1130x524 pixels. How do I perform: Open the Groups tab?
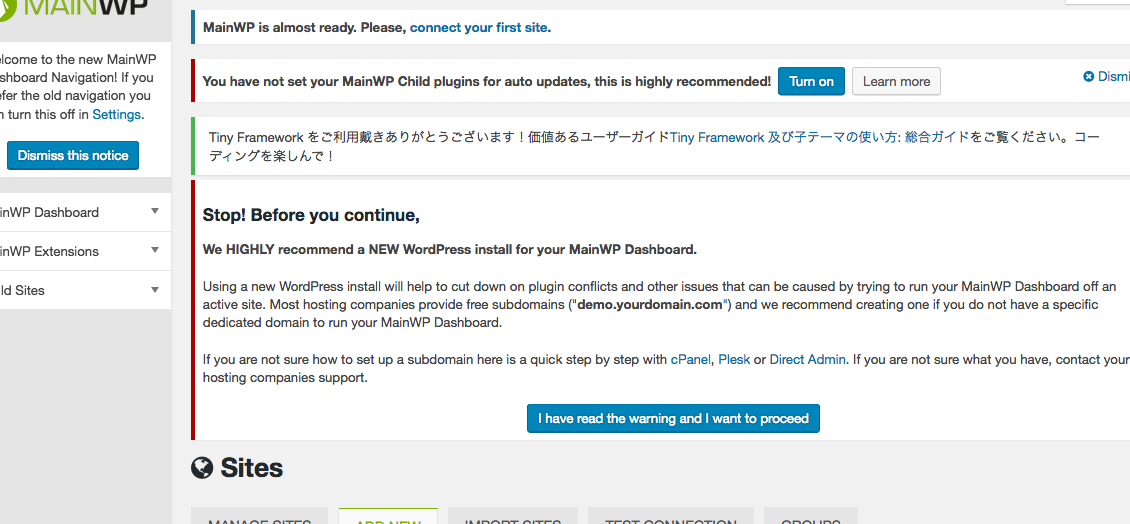point(811,516)
